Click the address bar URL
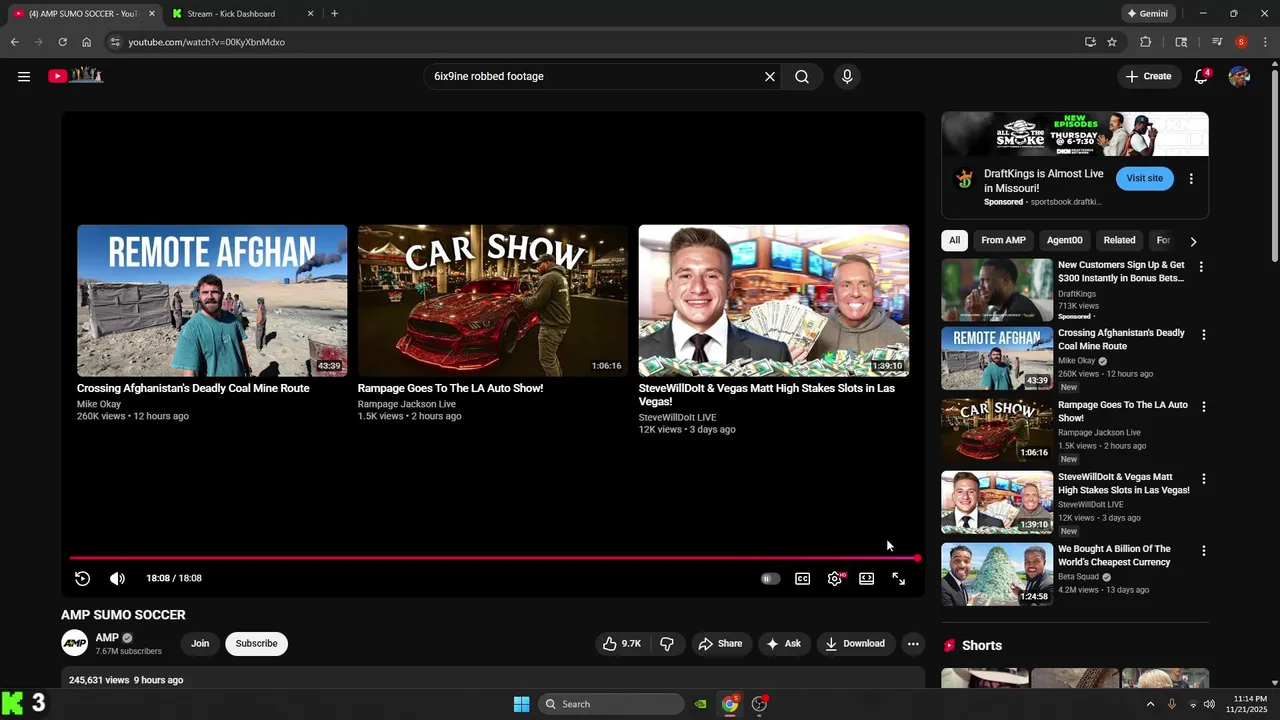 pos(206,42)
